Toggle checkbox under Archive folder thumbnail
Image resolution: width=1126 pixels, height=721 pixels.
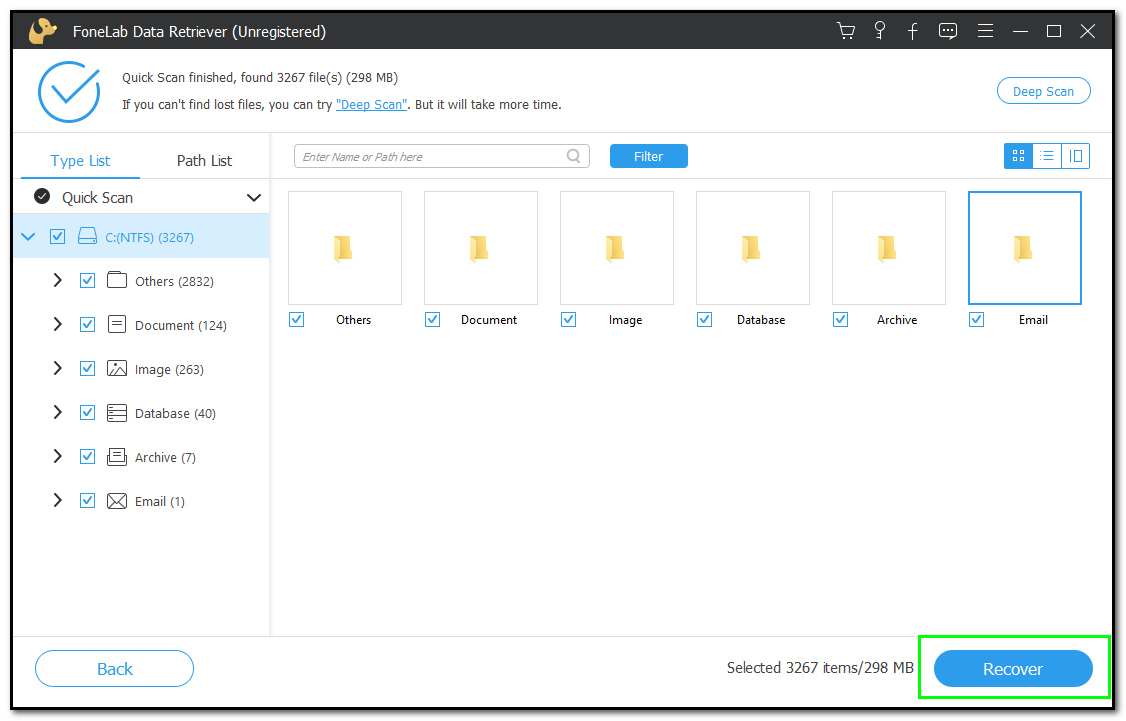click(x=840, y=320)
